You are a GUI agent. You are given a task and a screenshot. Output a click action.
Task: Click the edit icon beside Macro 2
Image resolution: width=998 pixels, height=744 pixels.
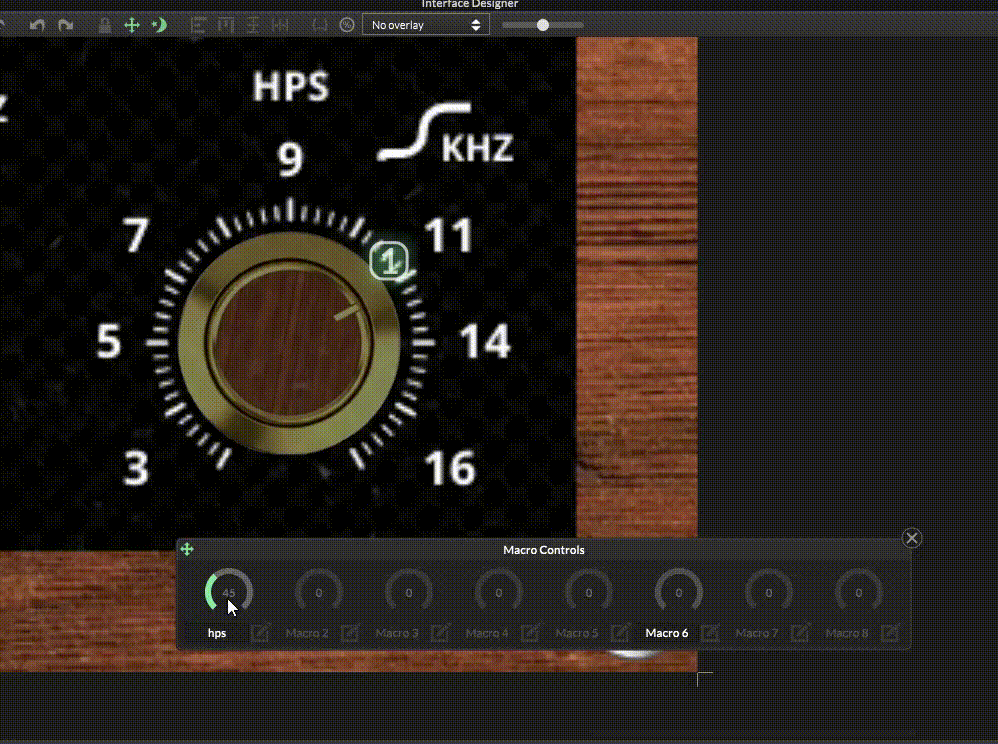350,633
